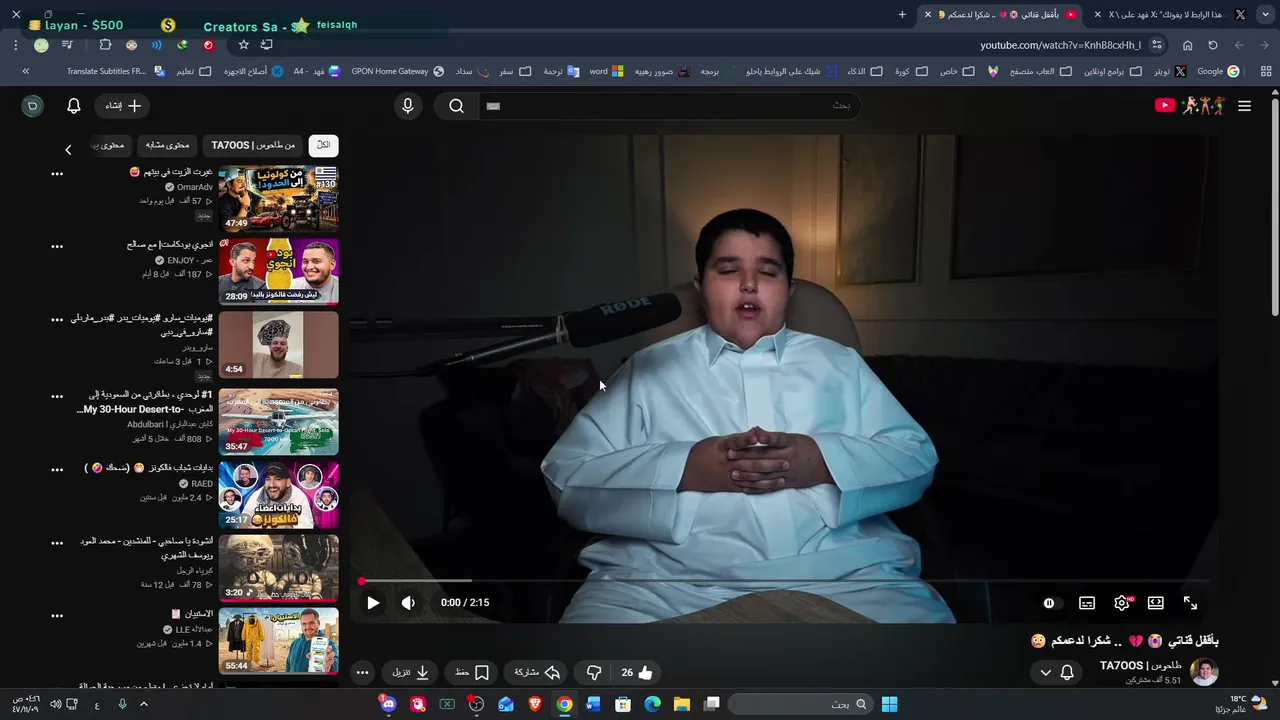Share the video via مشاركة
Viewport: 1280px width, 720px height.
[537, 673]
